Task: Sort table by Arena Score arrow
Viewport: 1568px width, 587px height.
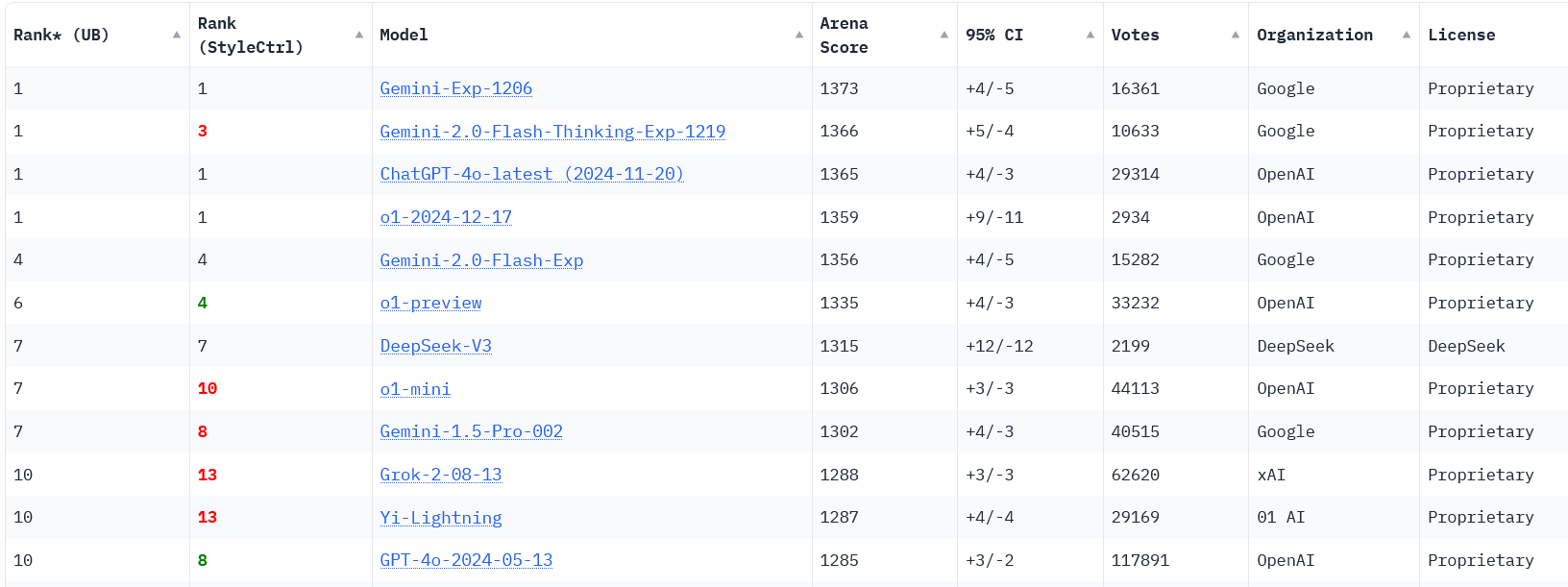Action: pos(944,35)
